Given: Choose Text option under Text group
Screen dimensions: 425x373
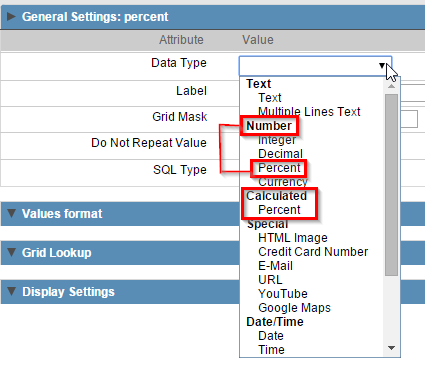Looking at the screenshot, I should 270,98.
